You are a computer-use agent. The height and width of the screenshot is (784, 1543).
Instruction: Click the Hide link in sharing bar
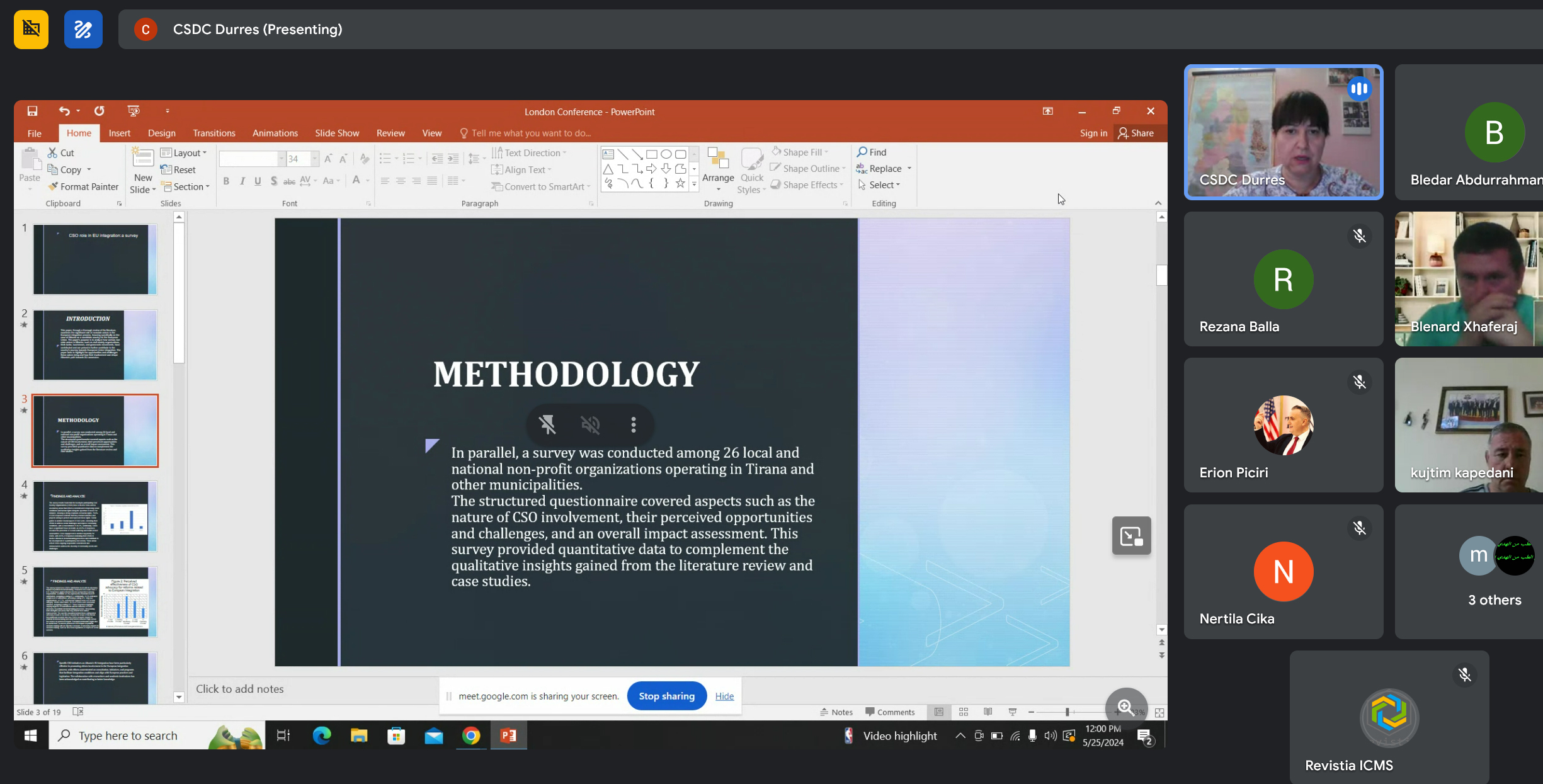[724, 696]
